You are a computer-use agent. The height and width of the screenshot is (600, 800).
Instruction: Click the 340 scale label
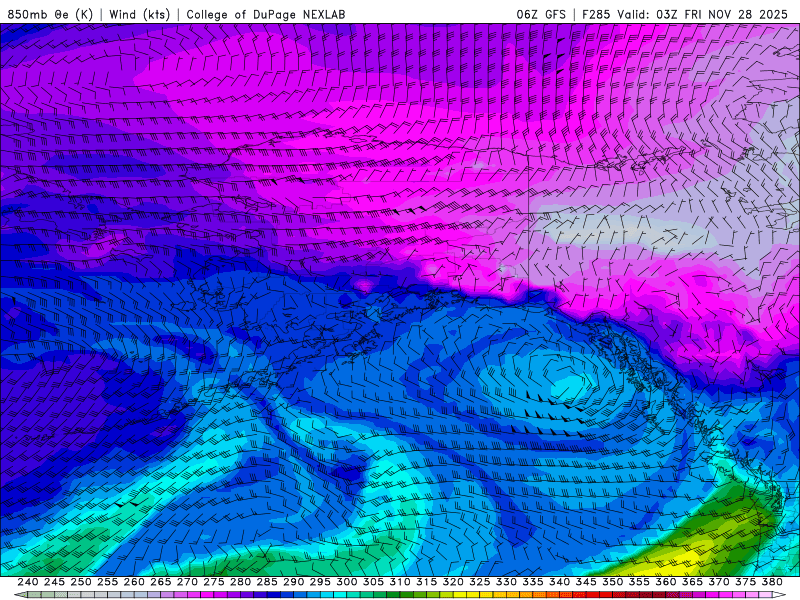click(560, 582)
